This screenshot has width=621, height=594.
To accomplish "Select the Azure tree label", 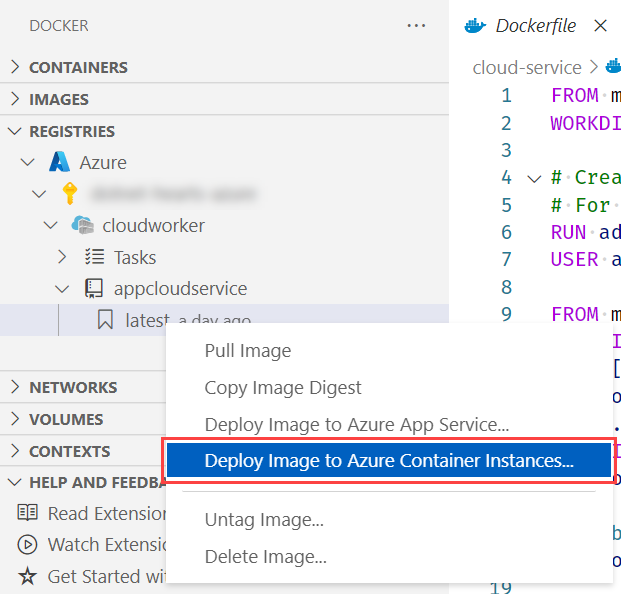I will (103, 162).
